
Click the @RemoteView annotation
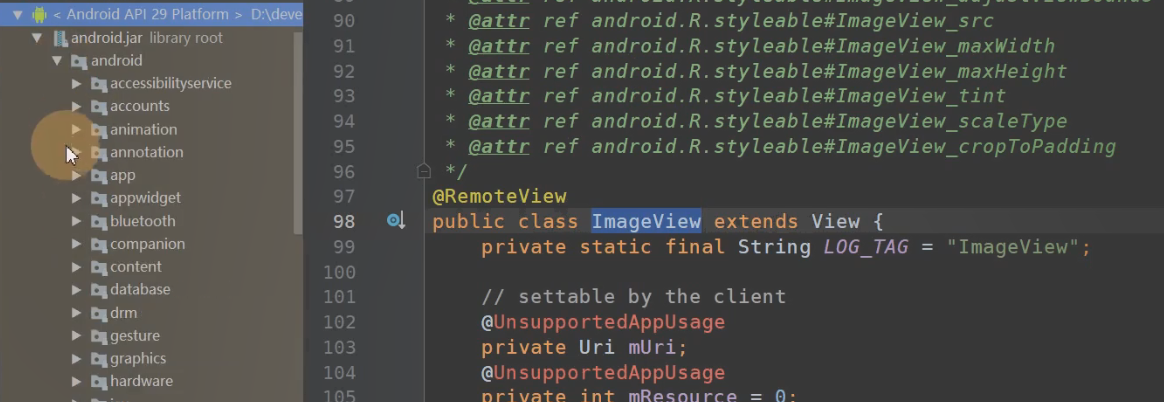tap(499, 197)
